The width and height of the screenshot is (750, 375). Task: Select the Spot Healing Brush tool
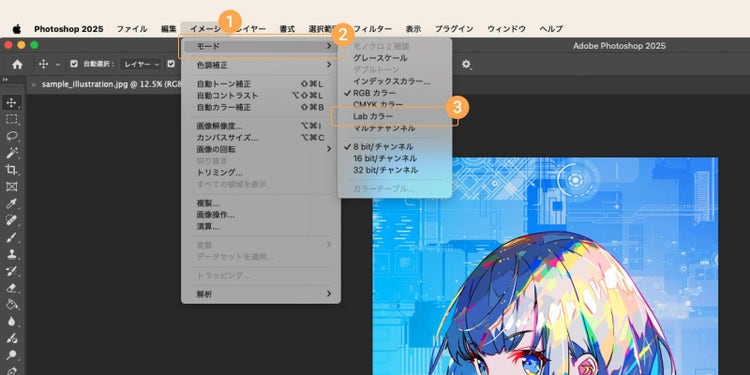click(11, 221)
